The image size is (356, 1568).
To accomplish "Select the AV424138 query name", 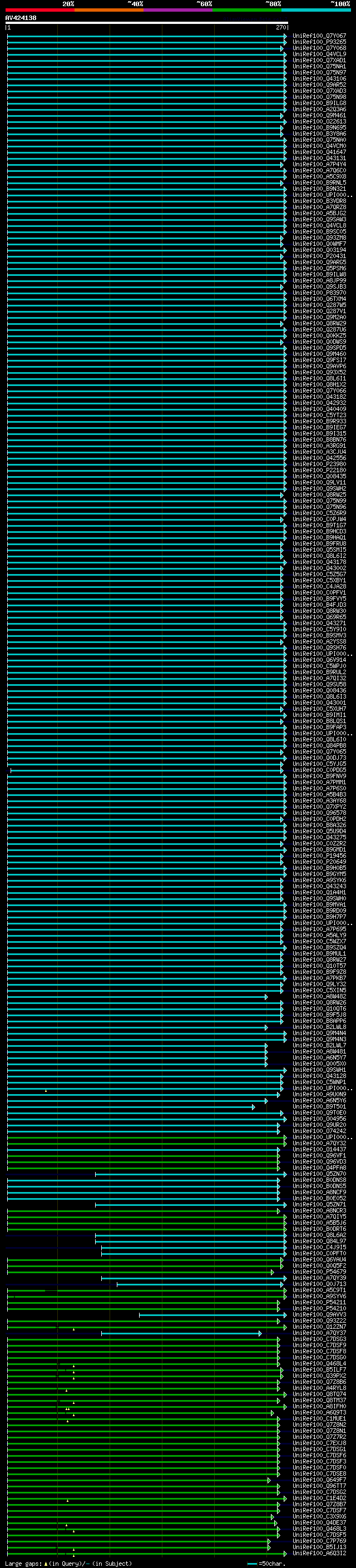I will pos(21,18).
